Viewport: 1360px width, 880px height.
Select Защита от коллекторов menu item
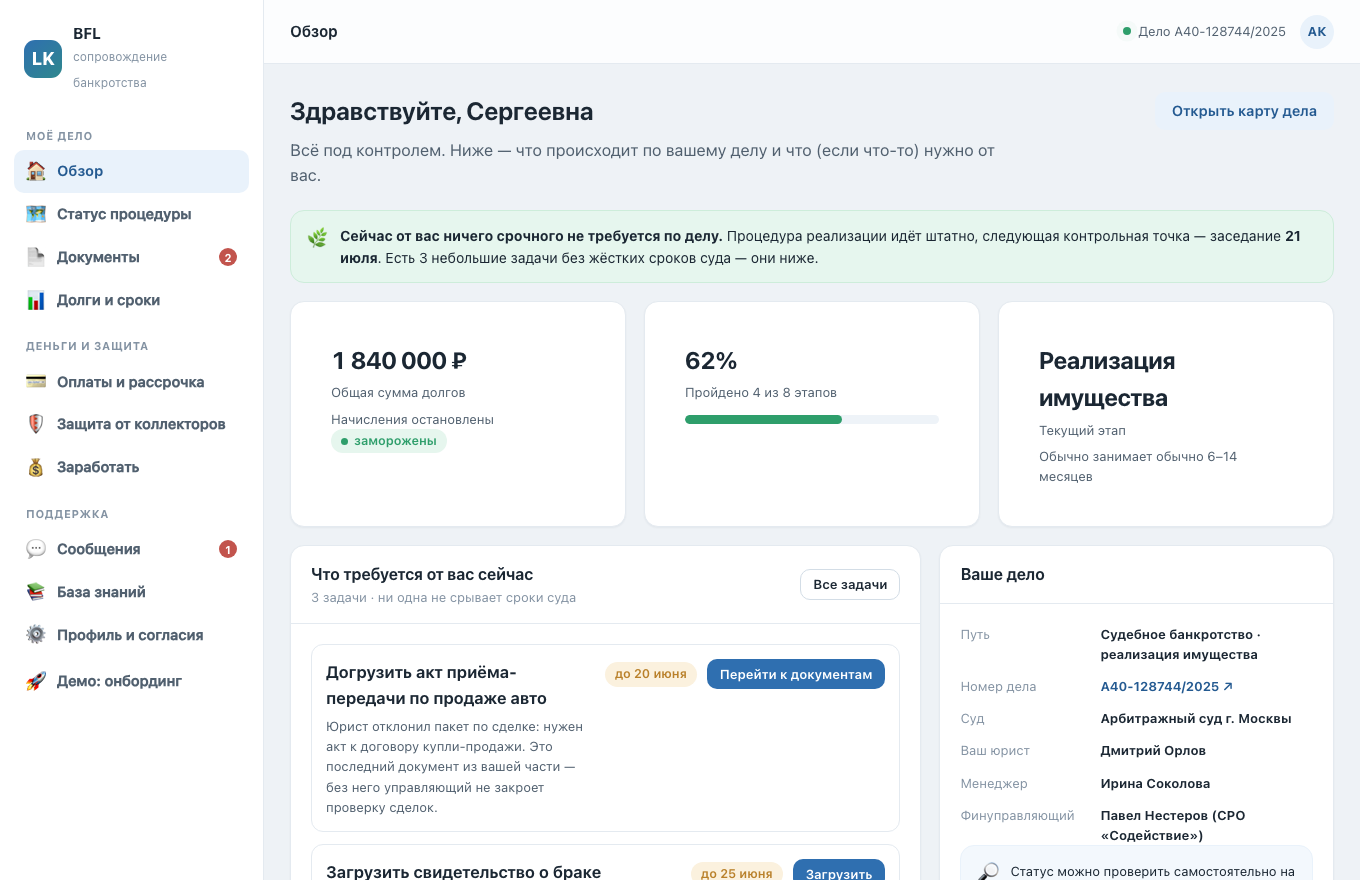[x=131, y=424]
